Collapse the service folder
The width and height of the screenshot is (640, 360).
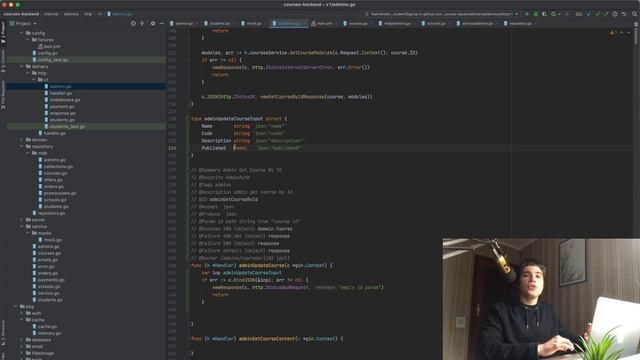click(x=22, y=227)
